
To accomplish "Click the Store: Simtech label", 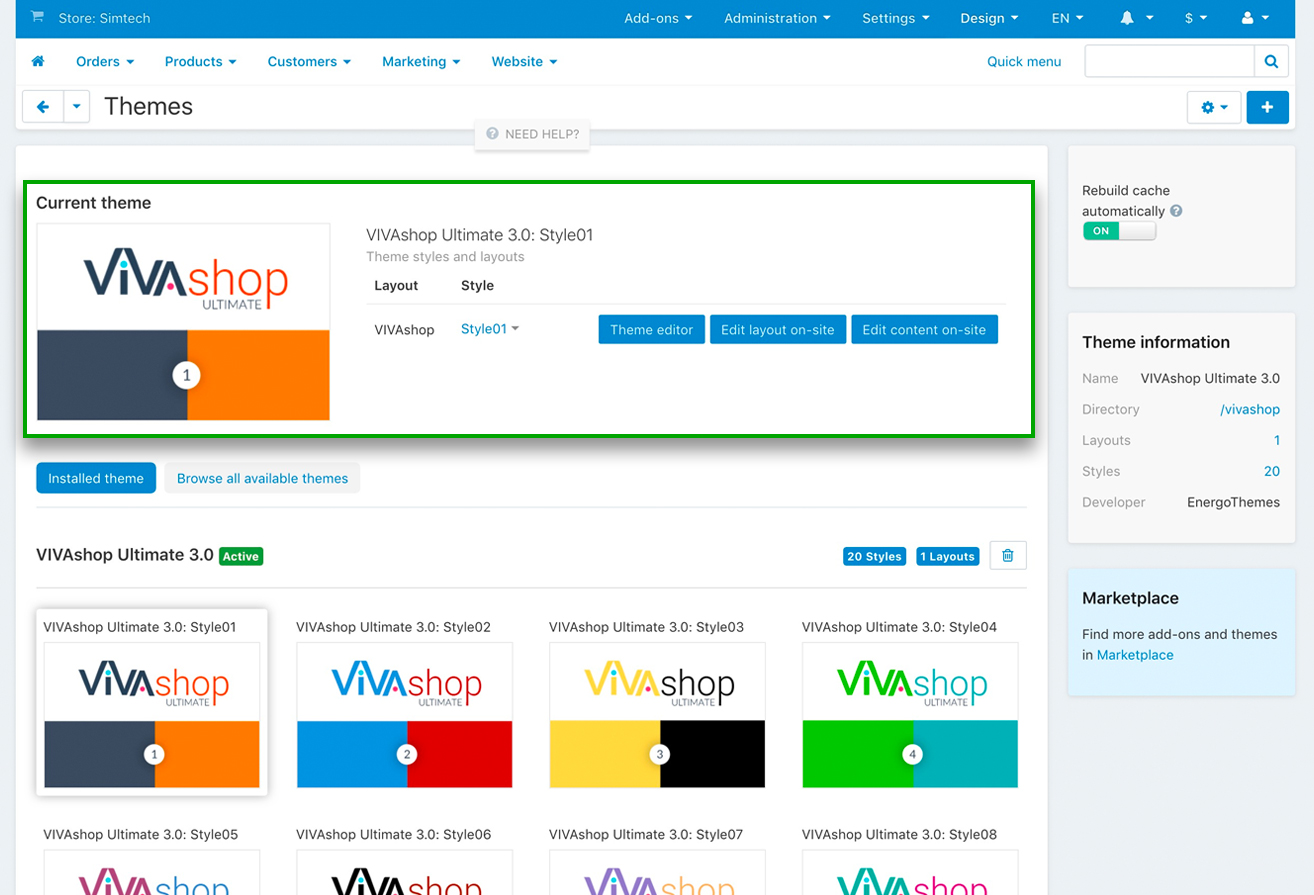I will click(x=105, y=18).
